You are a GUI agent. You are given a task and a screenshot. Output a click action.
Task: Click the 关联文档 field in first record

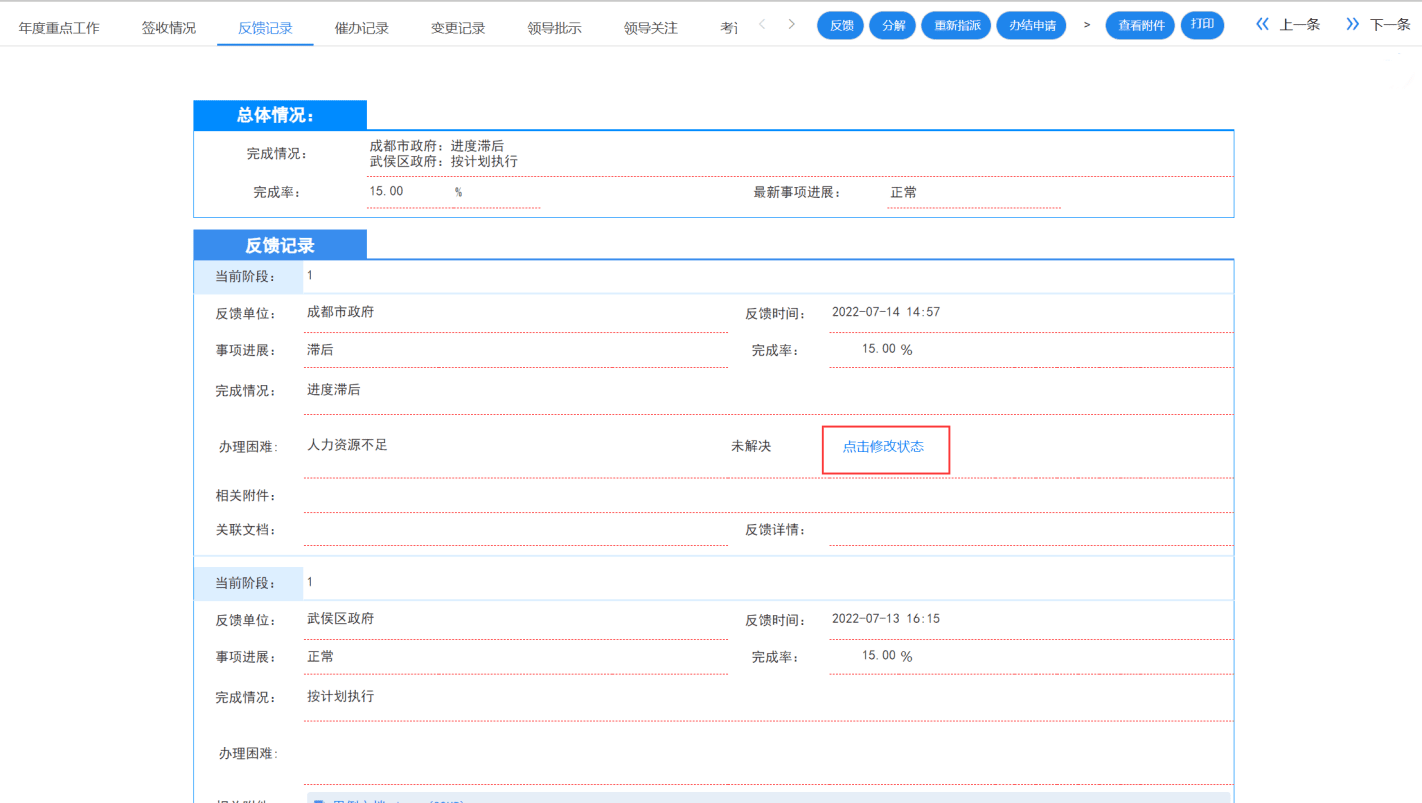[x=516, y=529]
